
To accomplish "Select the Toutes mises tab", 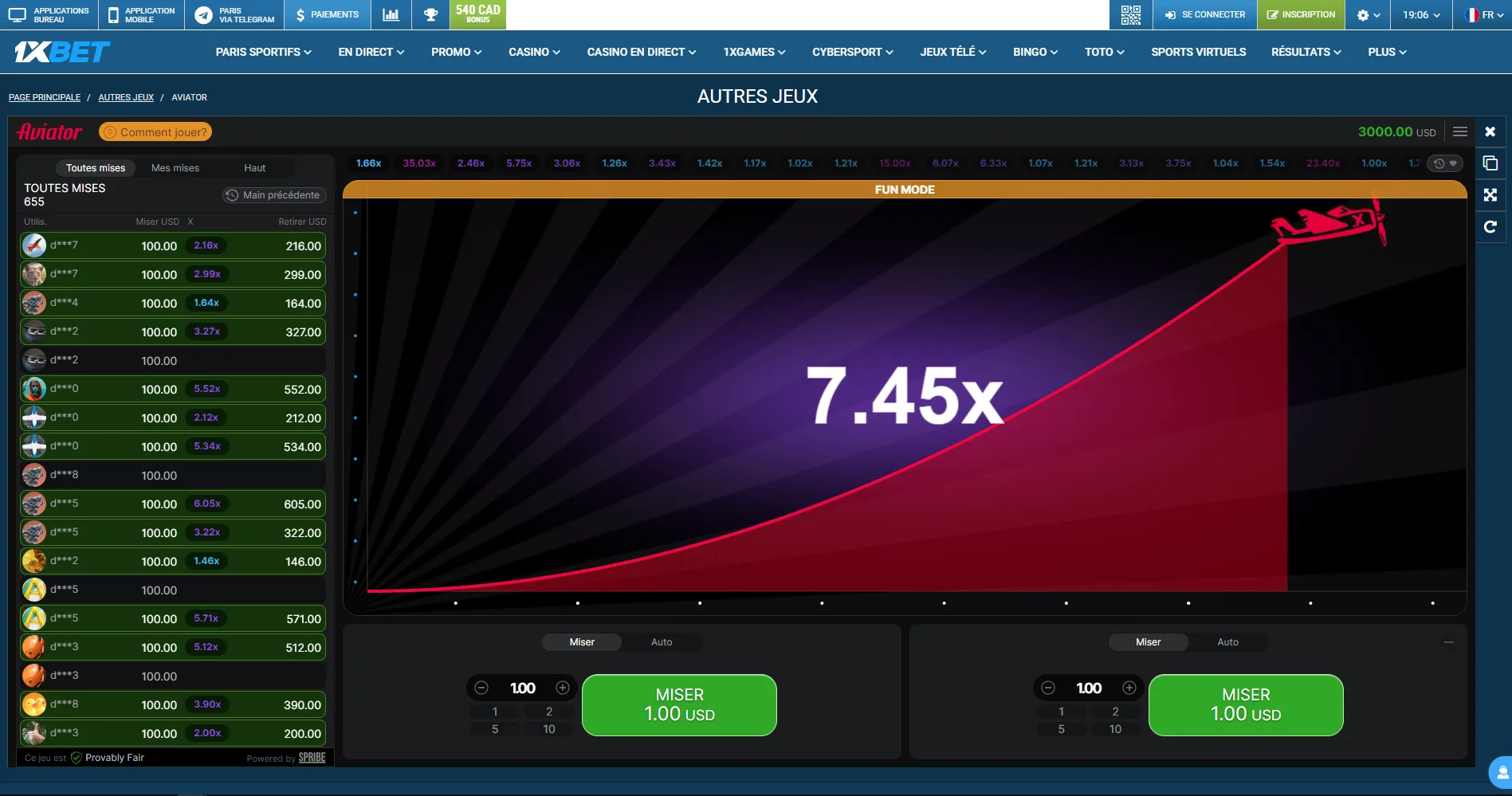I will 96,168.
